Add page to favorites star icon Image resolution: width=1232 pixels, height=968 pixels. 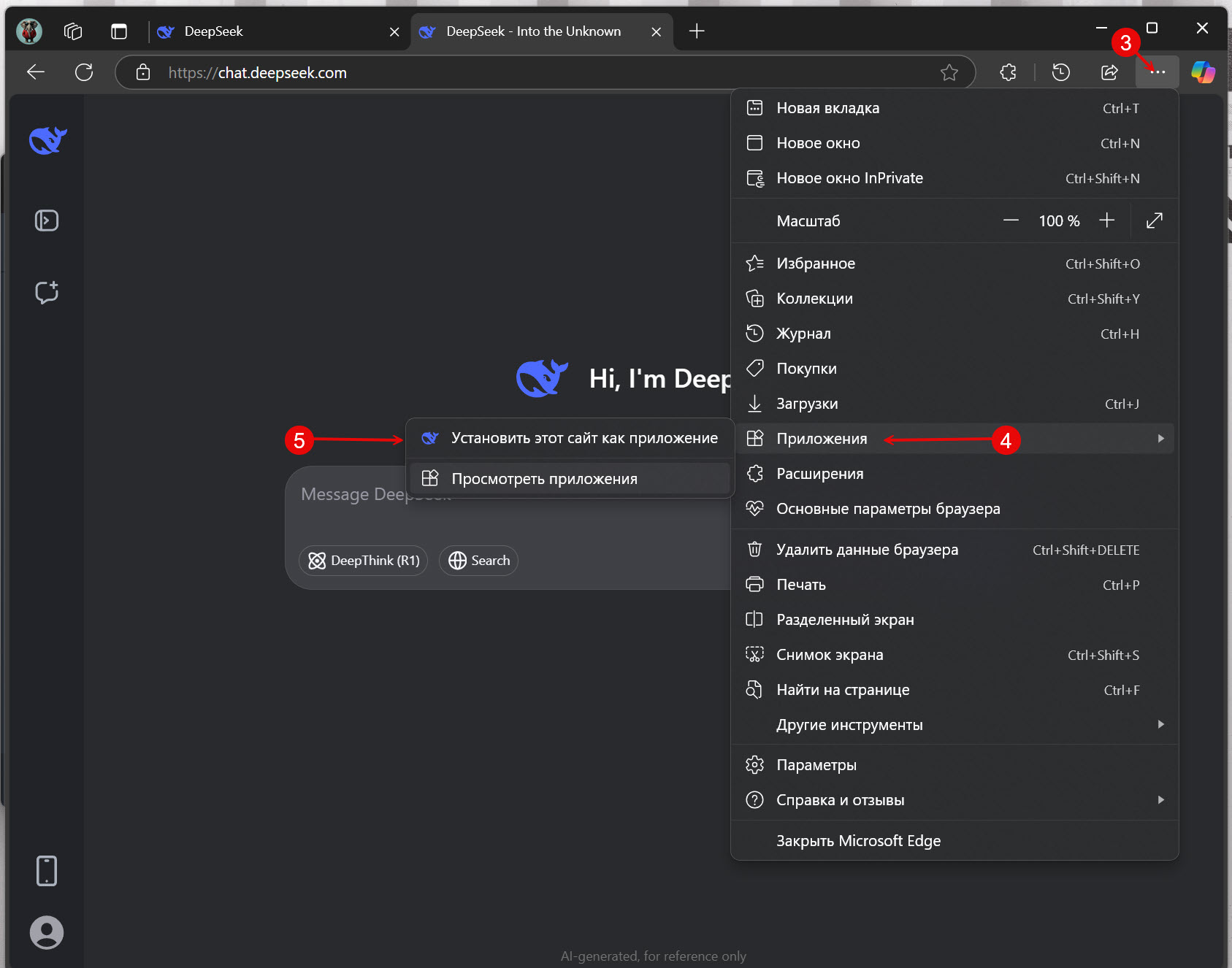(x=949, y=72)
